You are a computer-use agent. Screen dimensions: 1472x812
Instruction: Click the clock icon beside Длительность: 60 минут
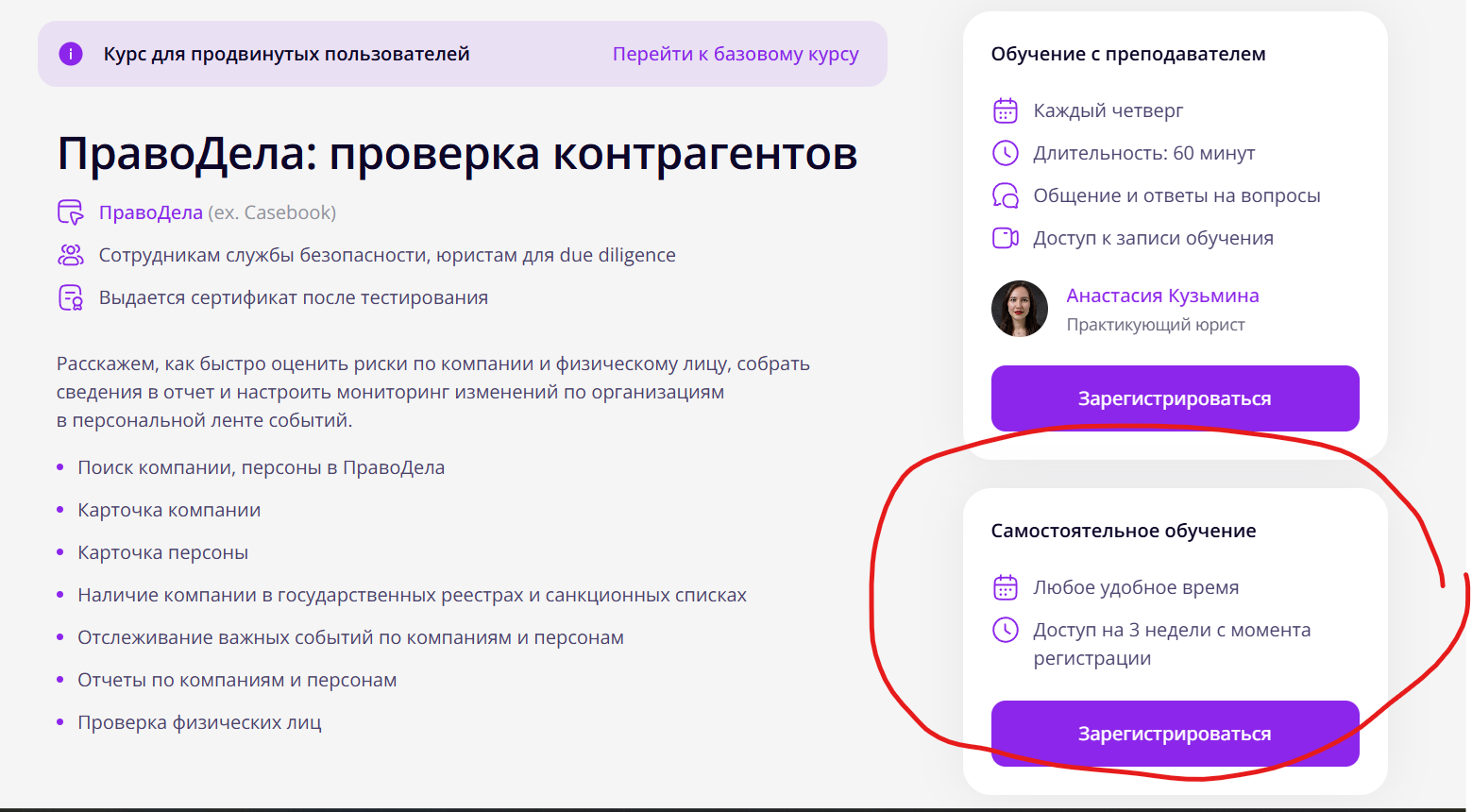[1006, 153]
